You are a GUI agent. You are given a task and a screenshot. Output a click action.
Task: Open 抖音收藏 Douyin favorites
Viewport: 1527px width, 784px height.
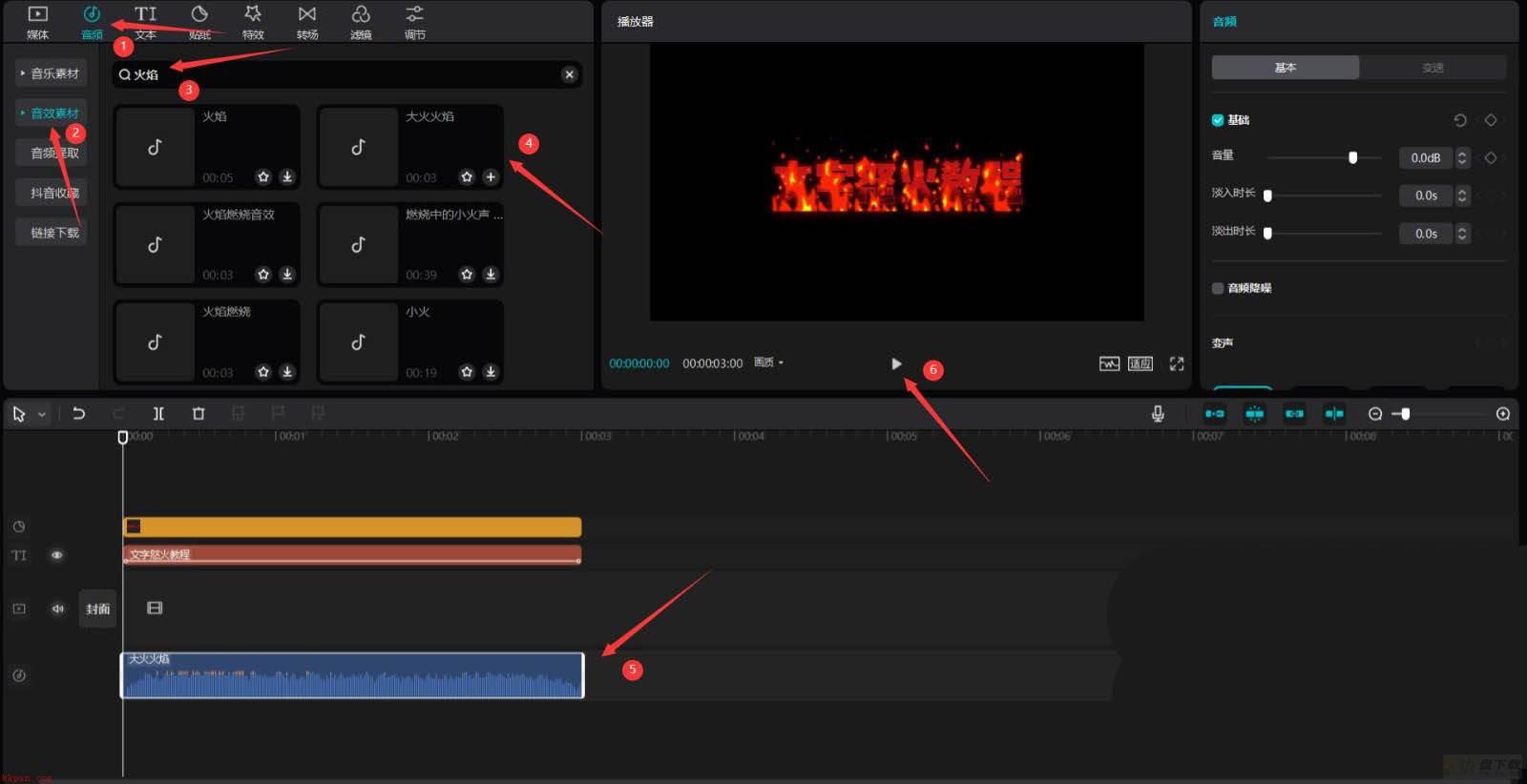52,193
